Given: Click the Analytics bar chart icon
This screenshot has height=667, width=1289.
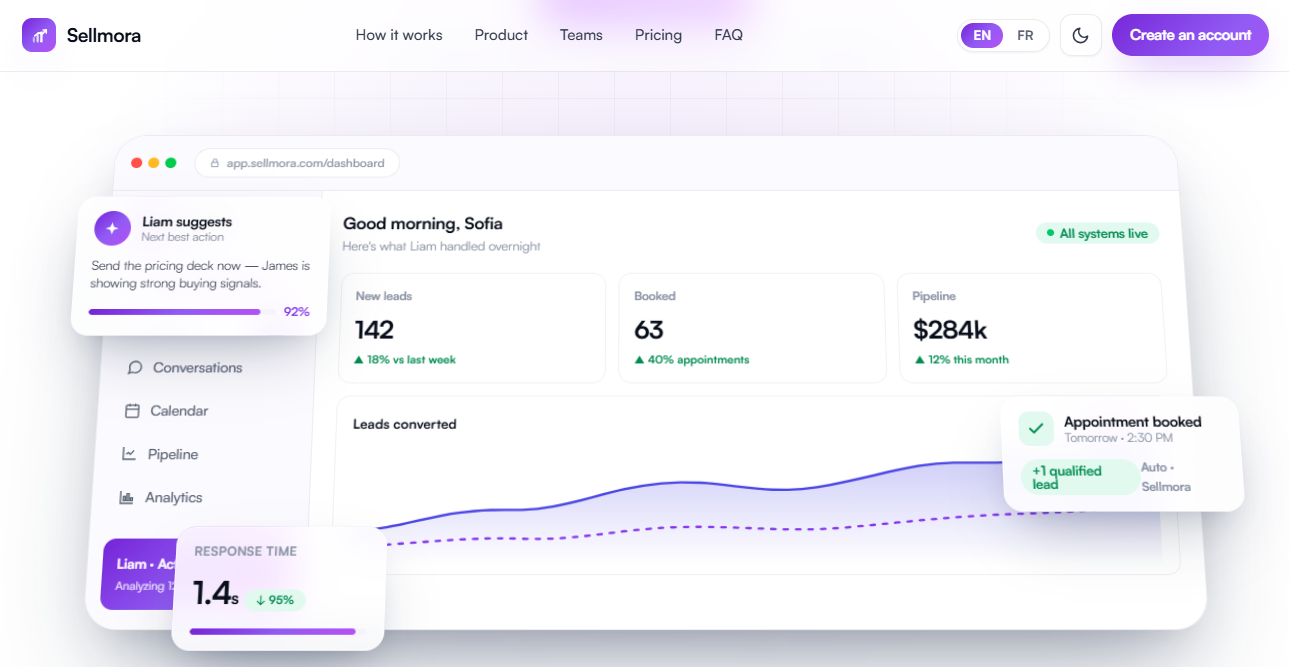Looking at the screenshot, I should pos(127,497).
